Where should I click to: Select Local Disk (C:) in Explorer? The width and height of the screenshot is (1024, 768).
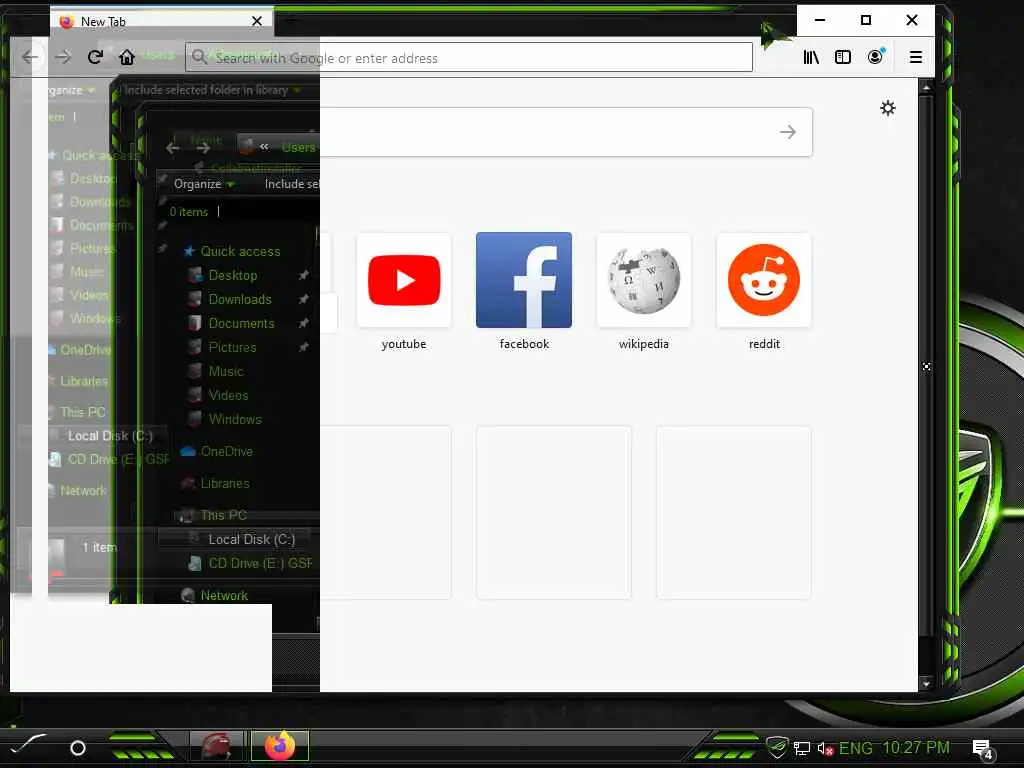pyautogui.click(x=251, y=539)
